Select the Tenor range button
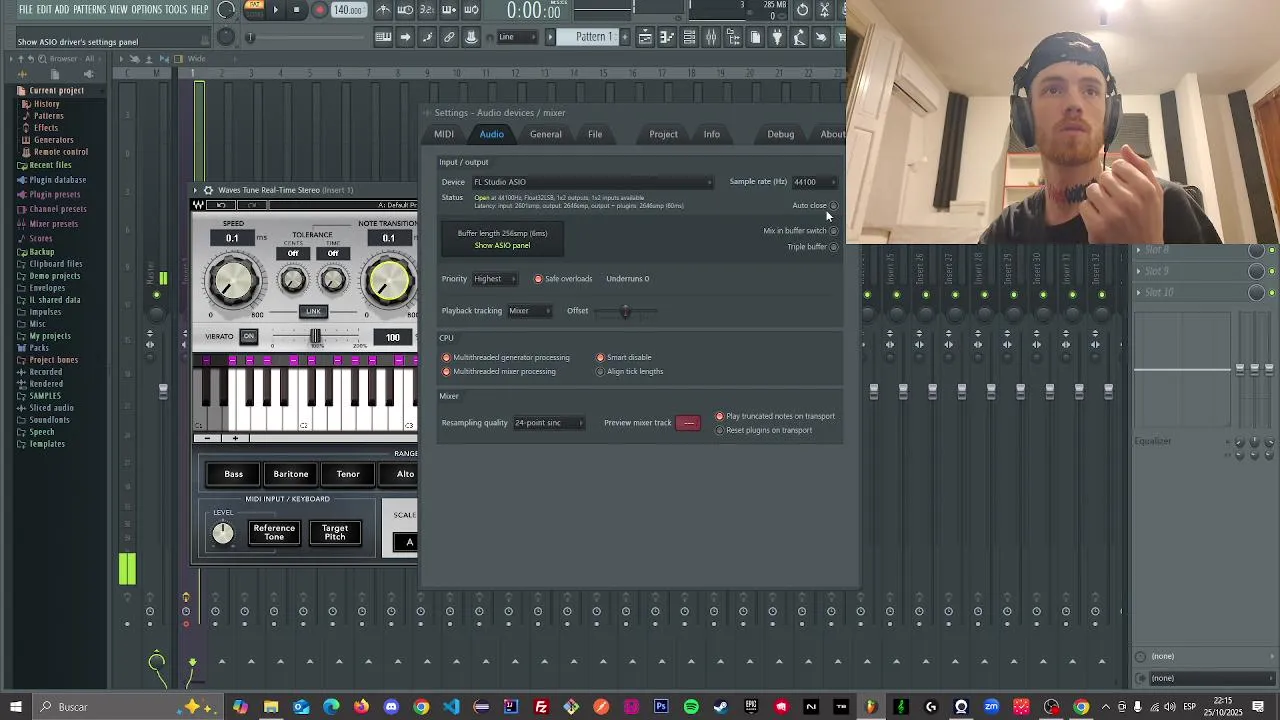 point(348,474)
